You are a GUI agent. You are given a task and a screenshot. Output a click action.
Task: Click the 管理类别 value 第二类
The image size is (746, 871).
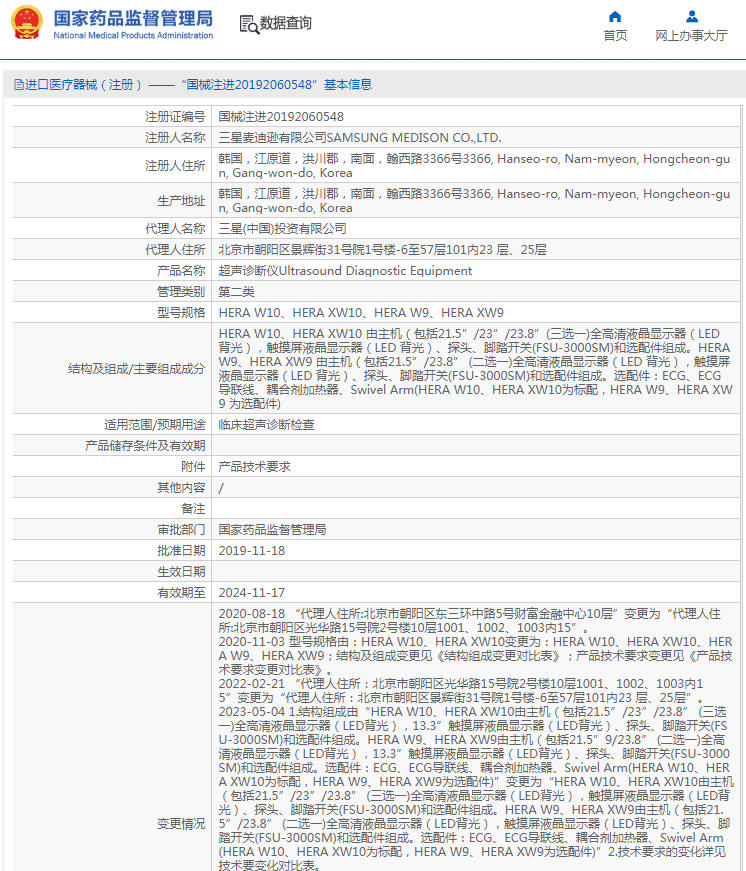[x=237, y=292]
